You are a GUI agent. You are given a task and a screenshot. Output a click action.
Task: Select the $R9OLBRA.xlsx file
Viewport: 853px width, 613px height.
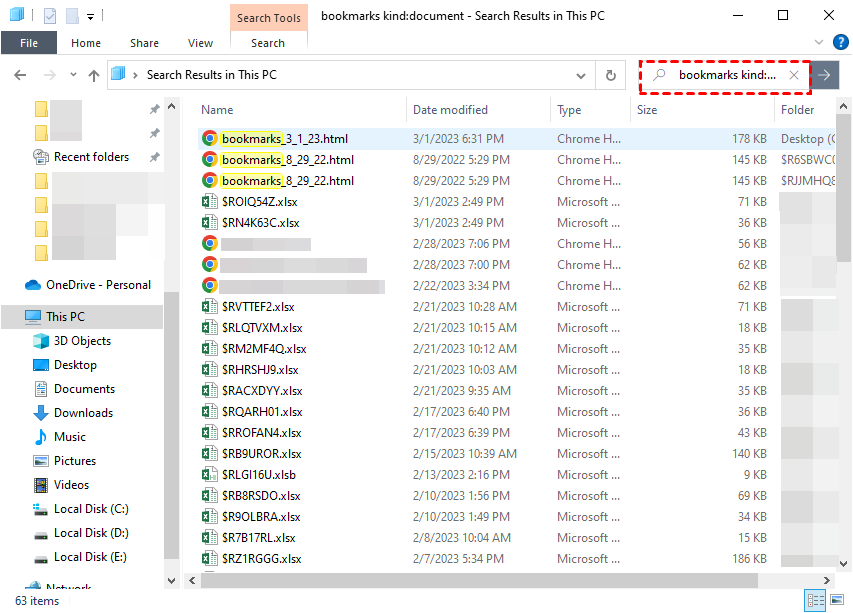(261, 517)
